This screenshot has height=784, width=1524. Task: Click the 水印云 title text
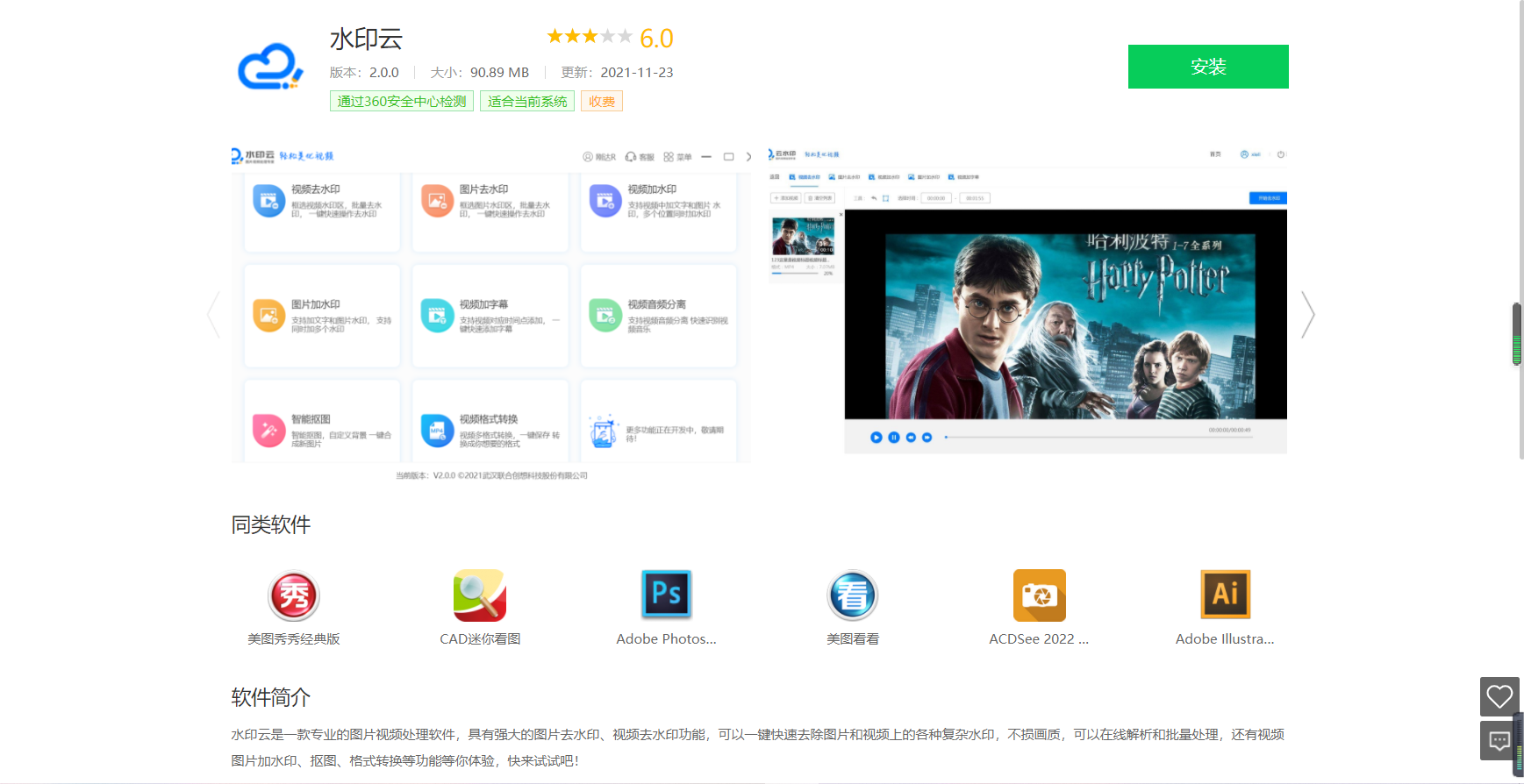point(366,39)
